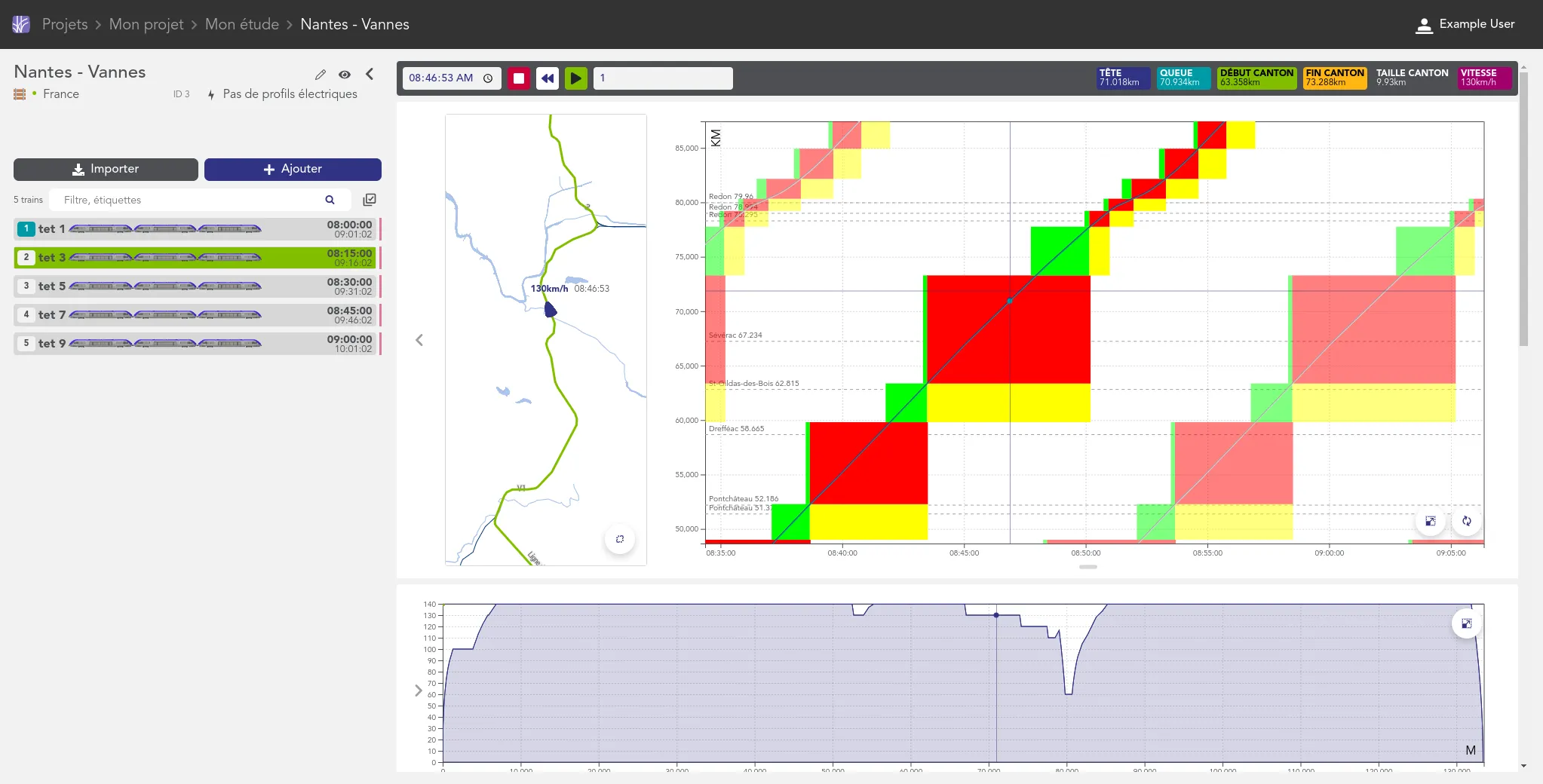This screenshot has height=784, width=1543.
Task: Expand the space-time chart to fullscreen
Action: point(1430,521)
